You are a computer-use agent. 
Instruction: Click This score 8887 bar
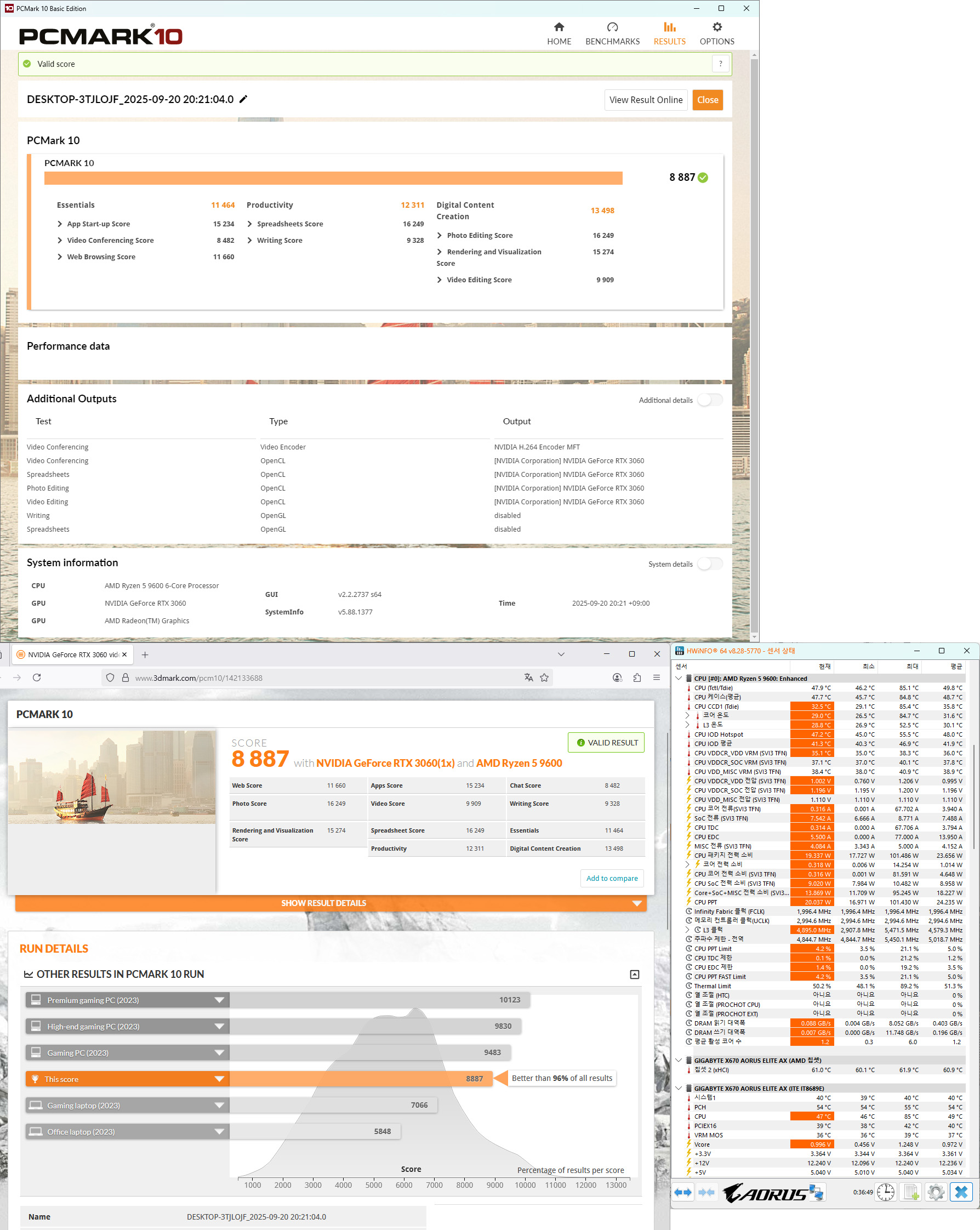(x=361, y=1078)
